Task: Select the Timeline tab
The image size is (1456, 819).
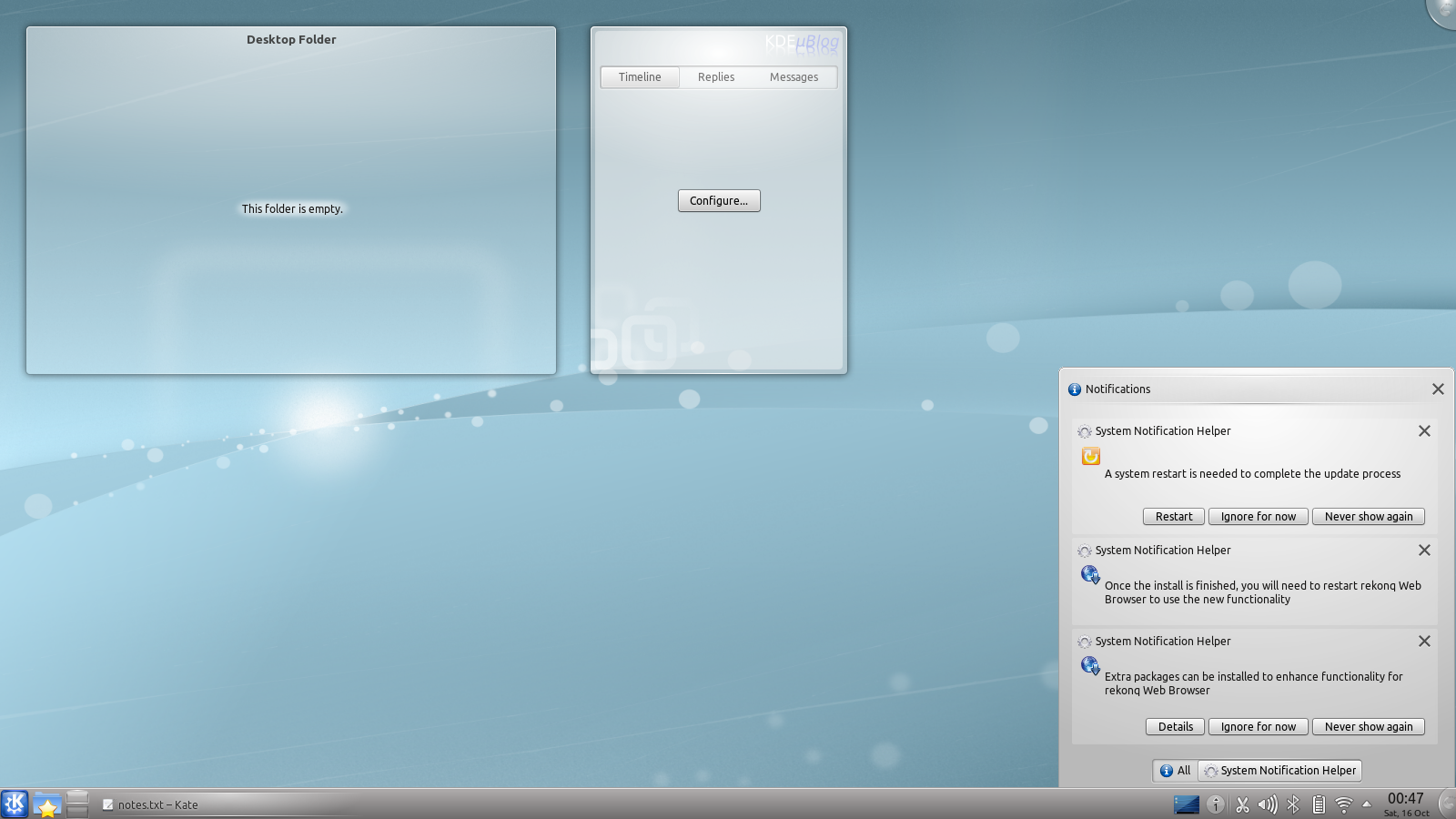Action: pos(640,77)
